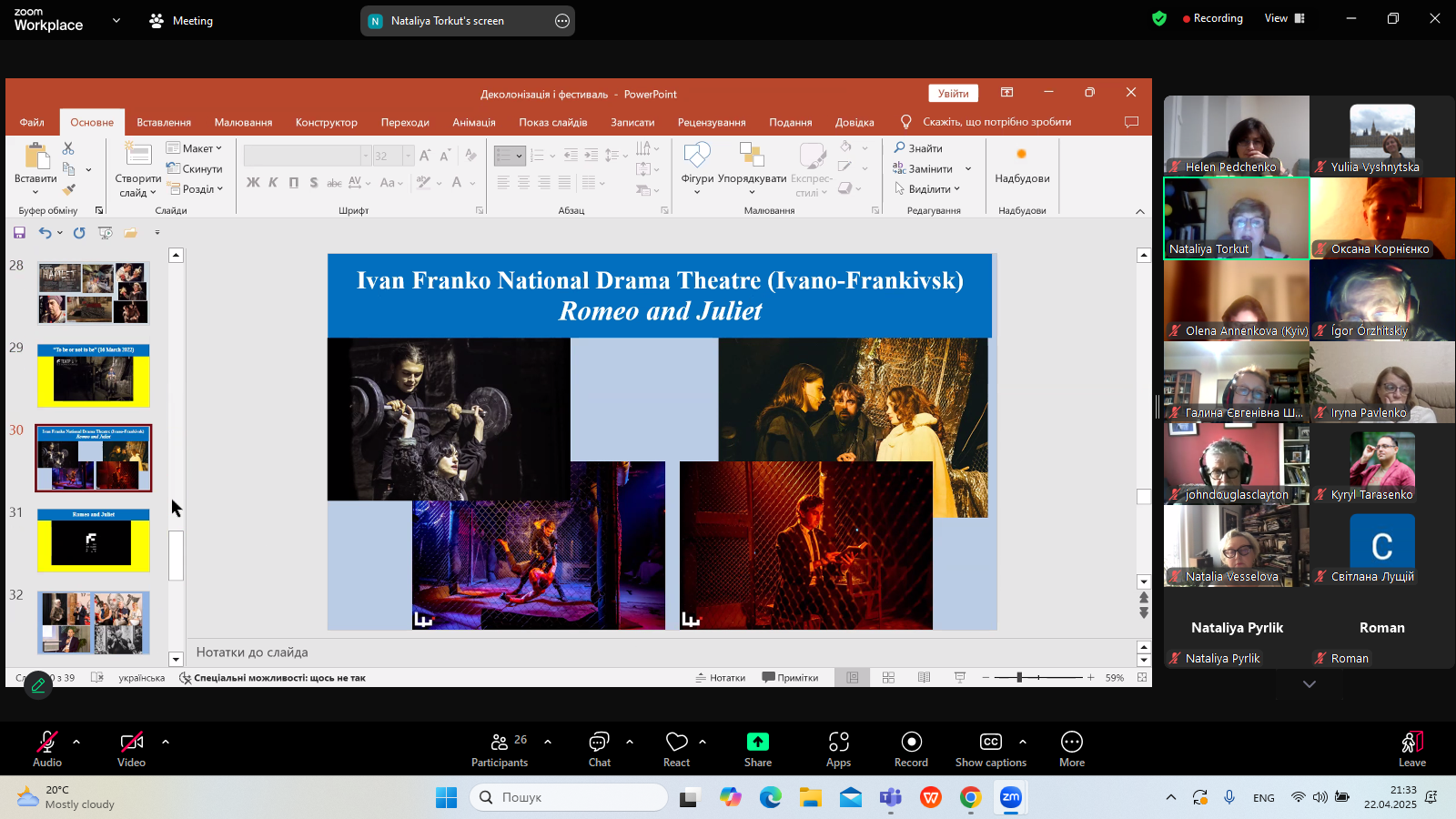Open the View layout menu
1456x819 pixels.
[x=1284, y=18]
